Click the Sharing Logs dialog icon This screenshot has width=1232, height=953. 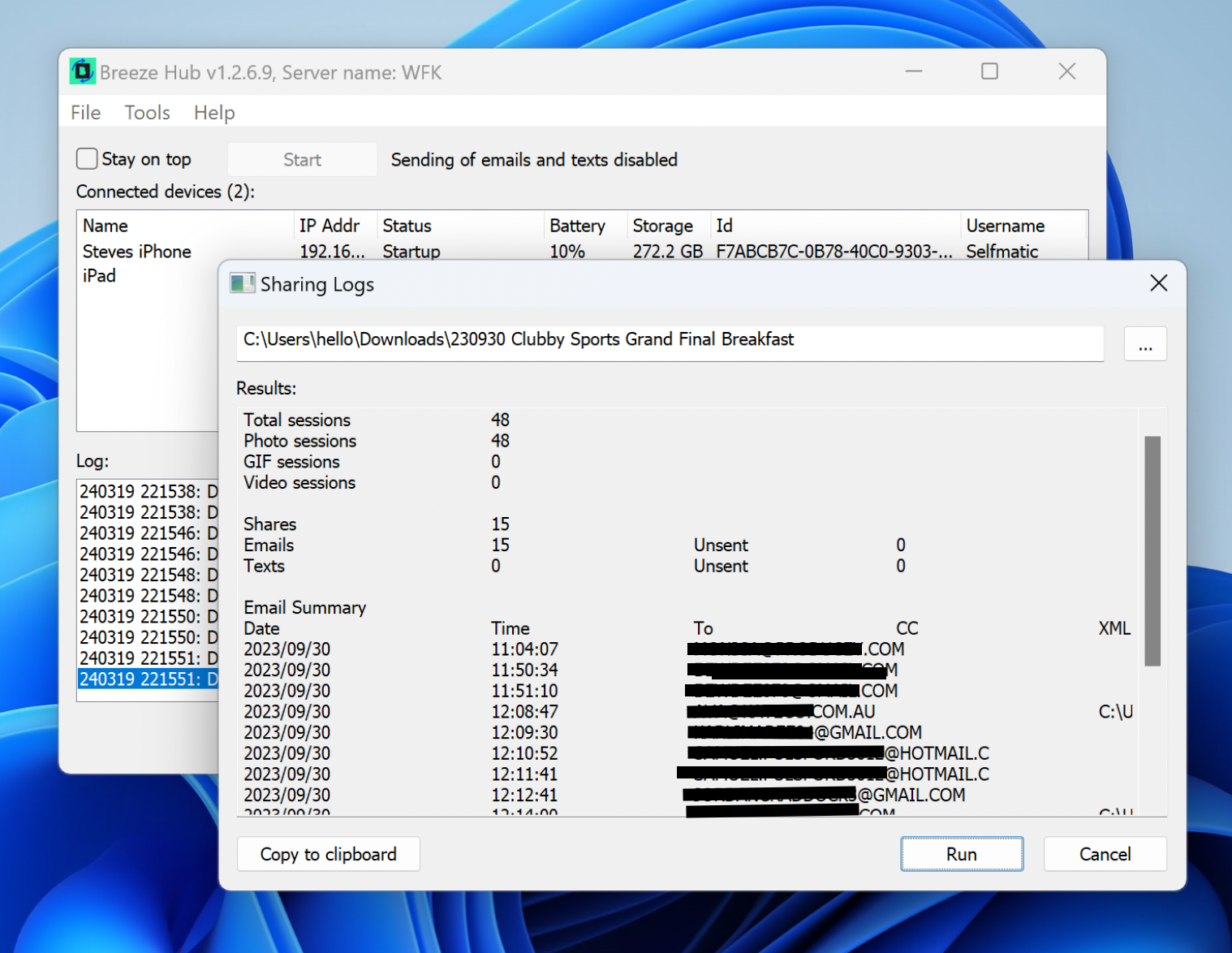point(242,284)
